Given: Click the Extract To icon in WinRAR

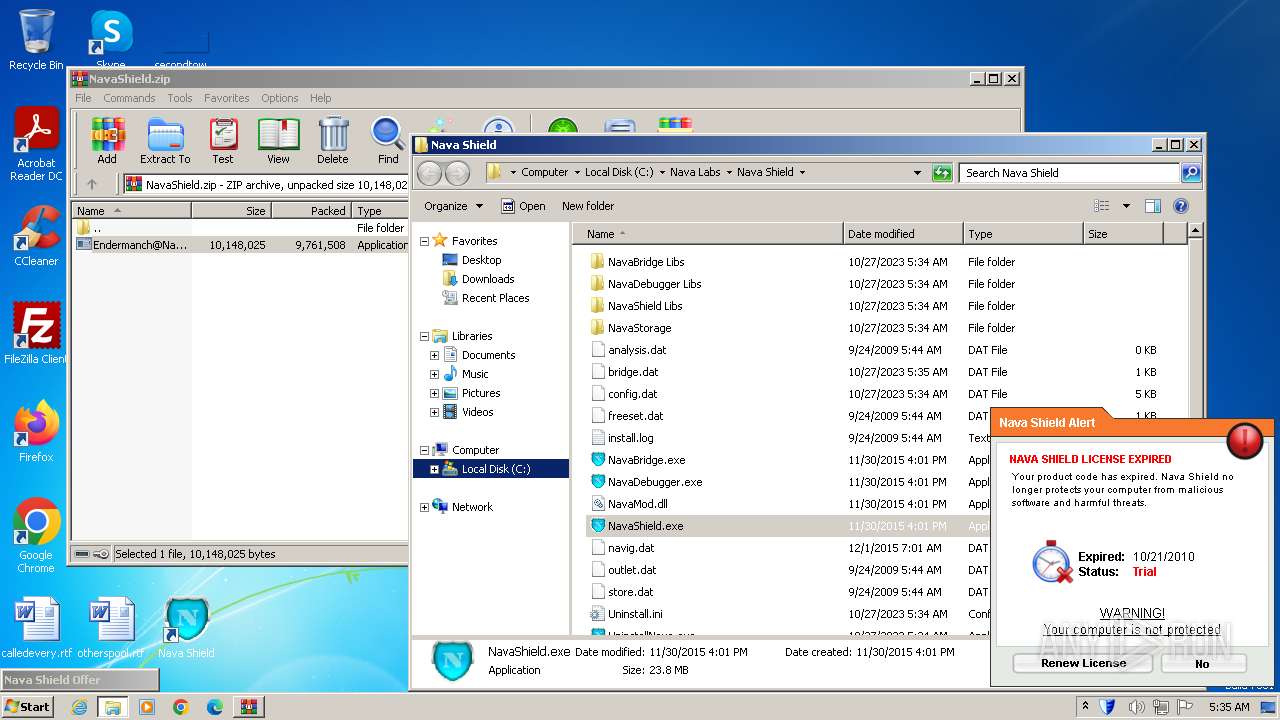Looking at the screenshot, I should coord(165,141).
